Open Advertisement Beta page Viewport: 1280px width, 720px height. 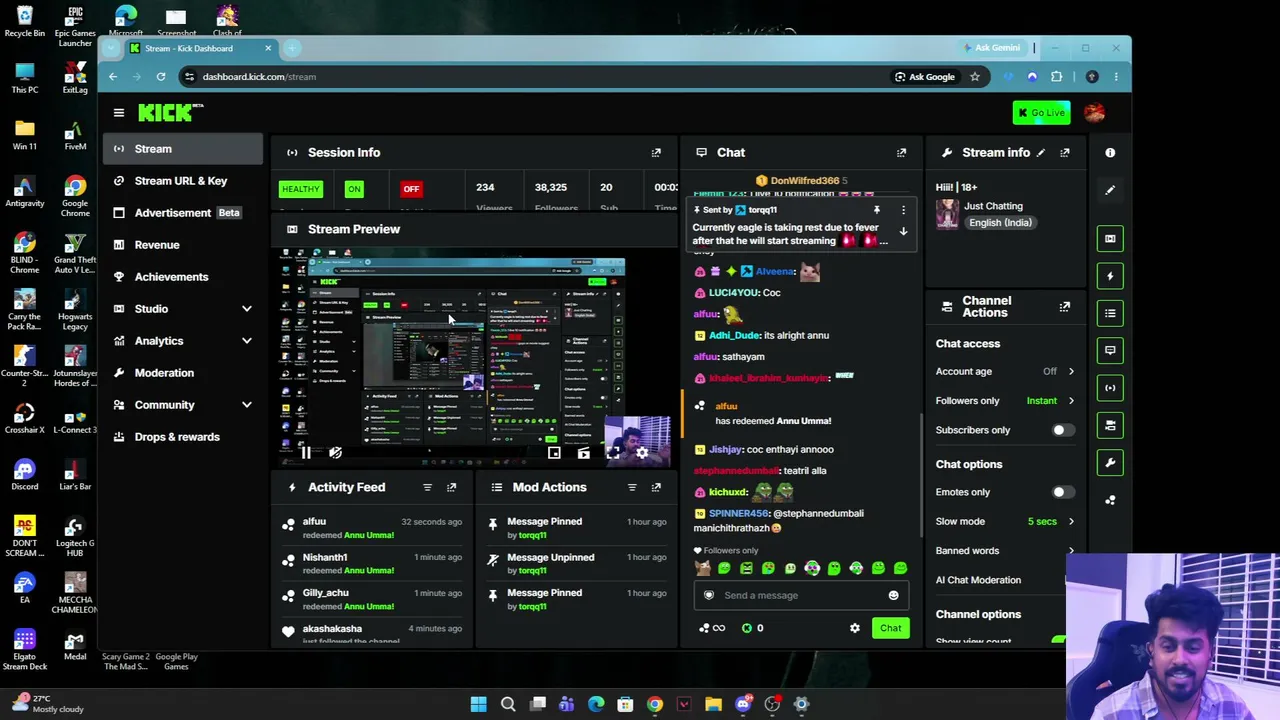point(182,213)
